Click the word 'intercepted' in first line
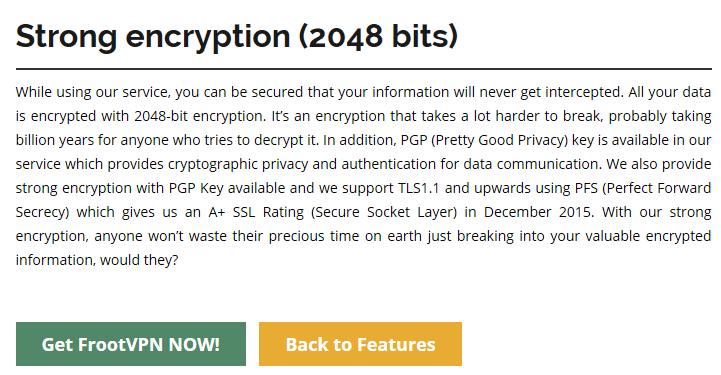Screen dimensions: 721x375 click(584, 92)
